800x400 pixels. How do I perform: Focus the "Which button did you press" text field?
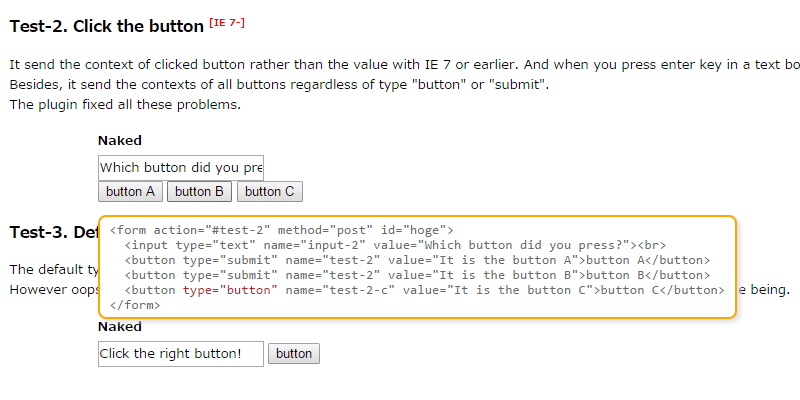pos(181,168)
